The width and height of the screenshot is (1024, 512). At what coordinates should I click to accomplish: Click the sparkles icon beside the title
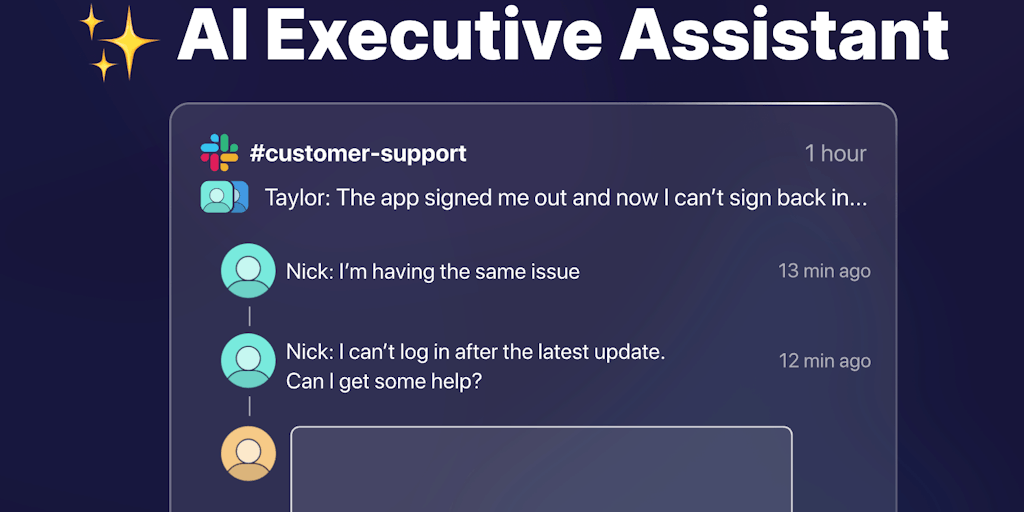[x=119, y=42]
